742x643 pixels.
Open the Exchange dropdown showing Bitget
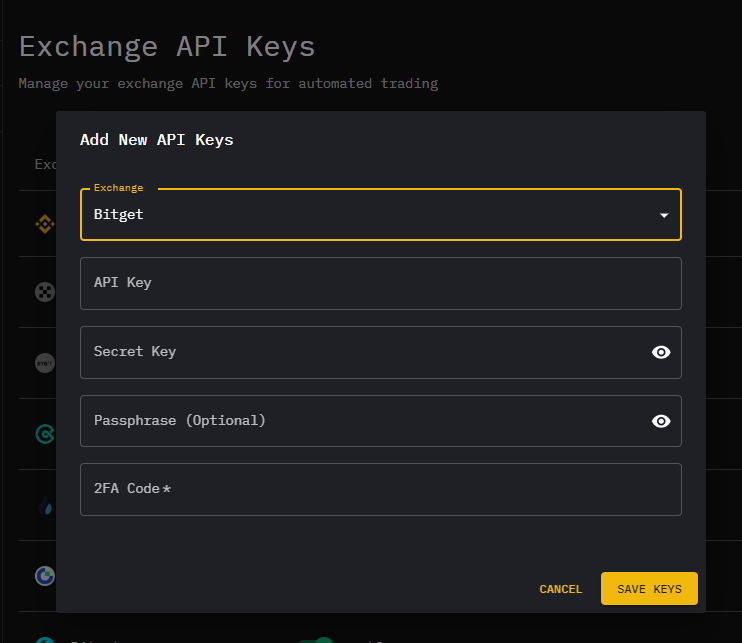[x=370, y=214]
